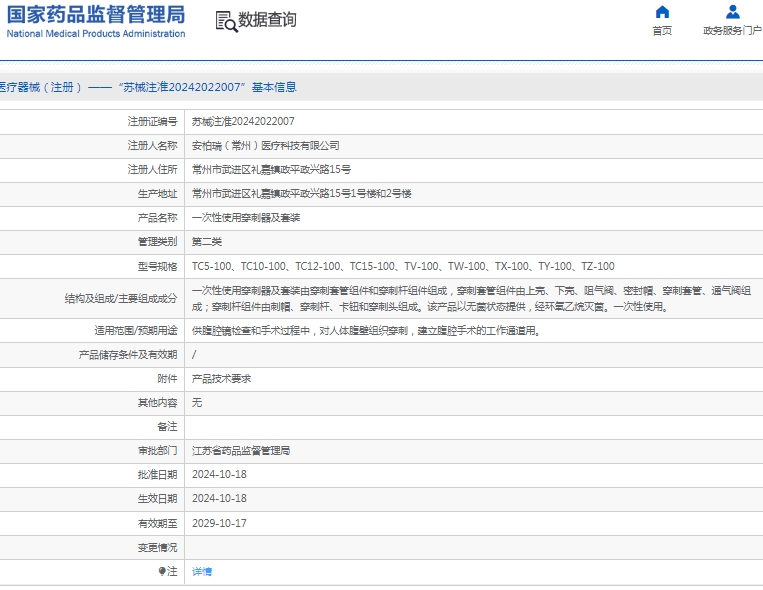Select production address ending 1号楼和2号楼
The height and width of the screenshot is (590, 763).
[x=301, y=194]
